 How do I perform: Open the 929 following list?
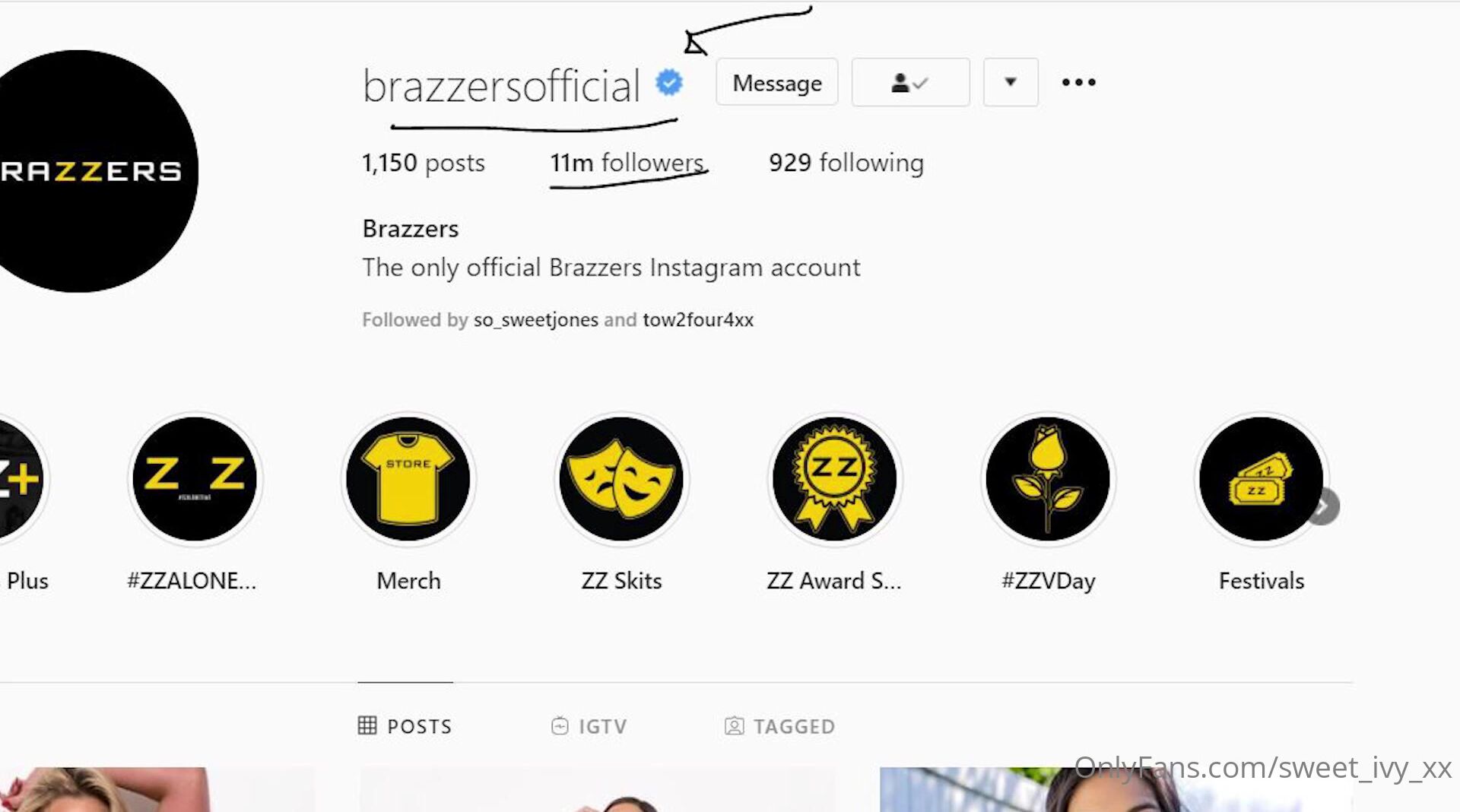(846, 163)
